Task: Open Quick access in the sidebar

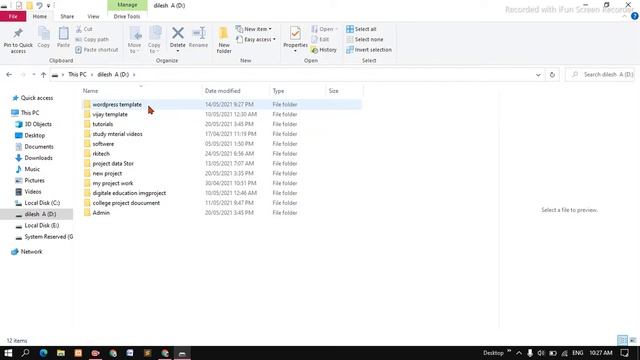Action: 36,98
